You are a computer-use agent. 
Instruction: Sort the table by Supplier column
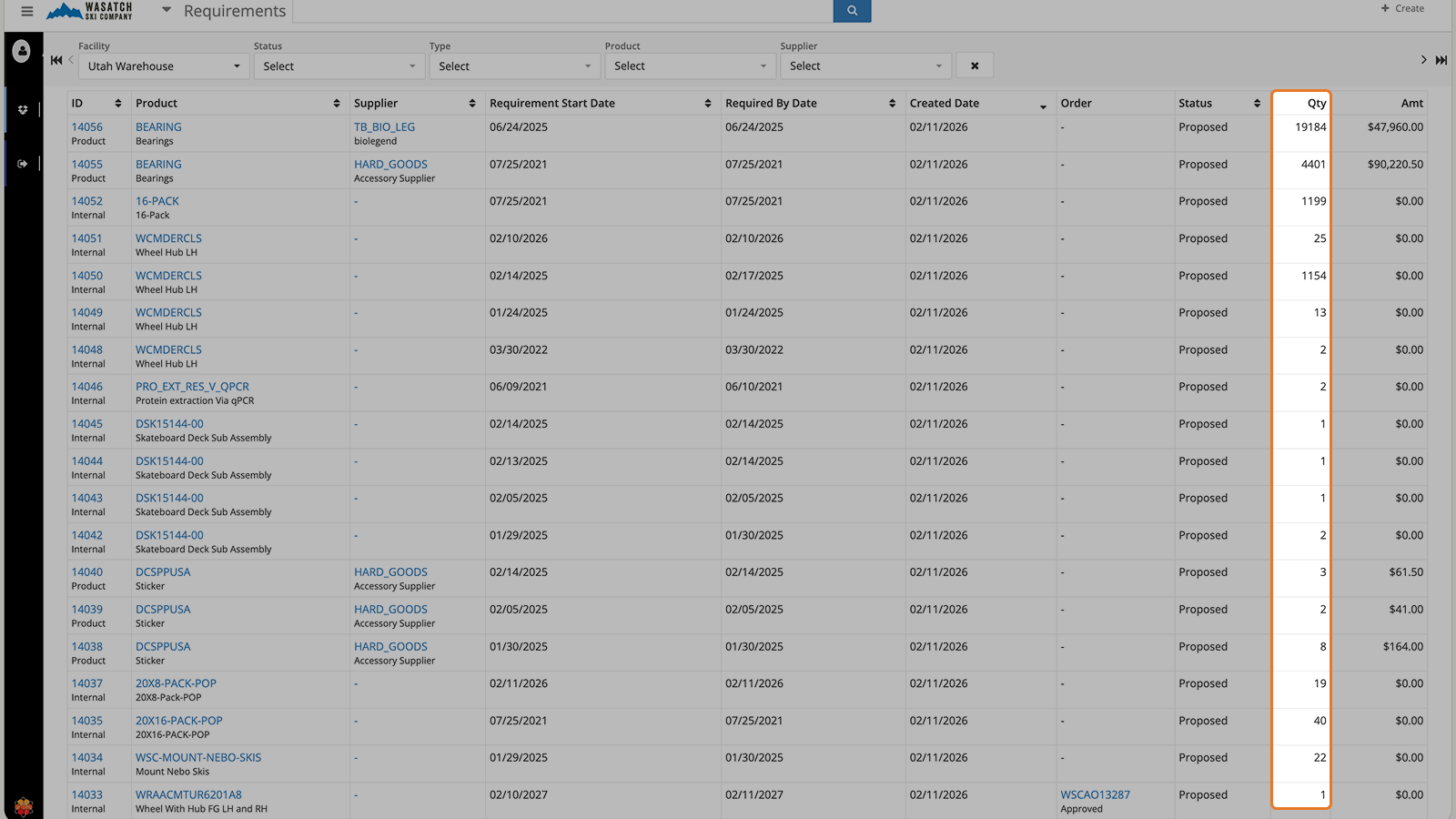tap(472, 102)
